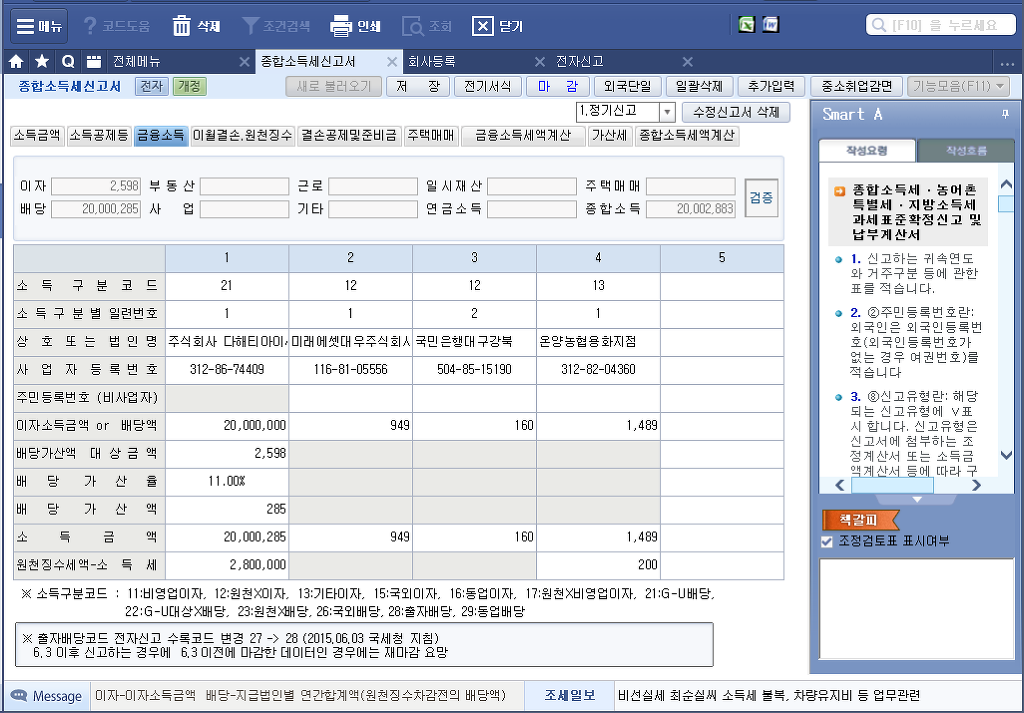Expand the 기능모음(F11) dropdown
The height and width of the screenshot is (713, 1024).
click(958, 87)
